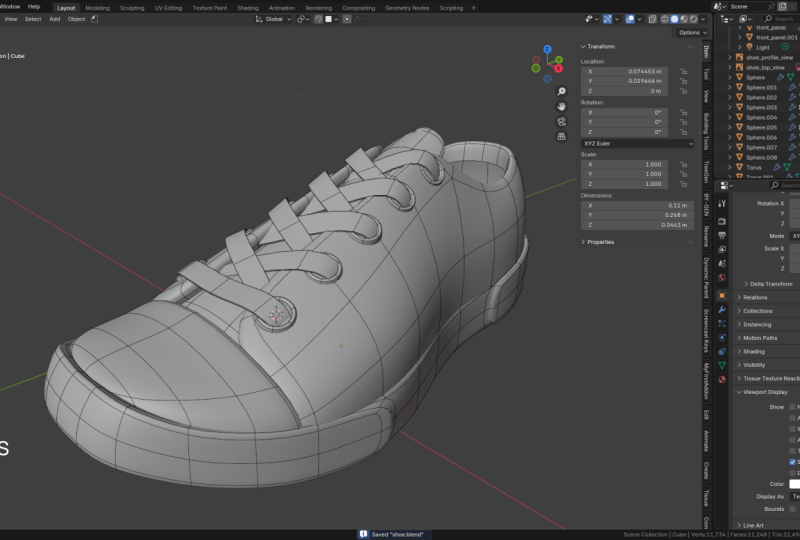
Task: Lock the Rotation Z value
Action: pyautogui.click(x=683, y=132)
